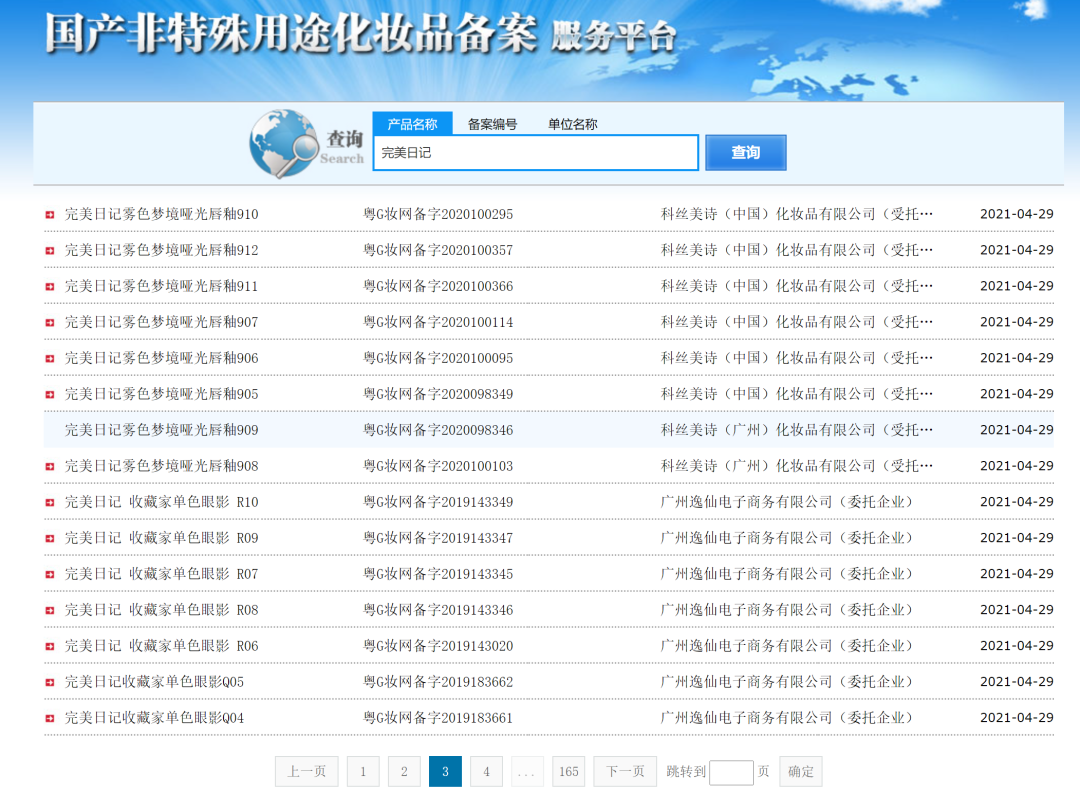Click red bullet icon beside 单色眼影Q05 row

50,683
